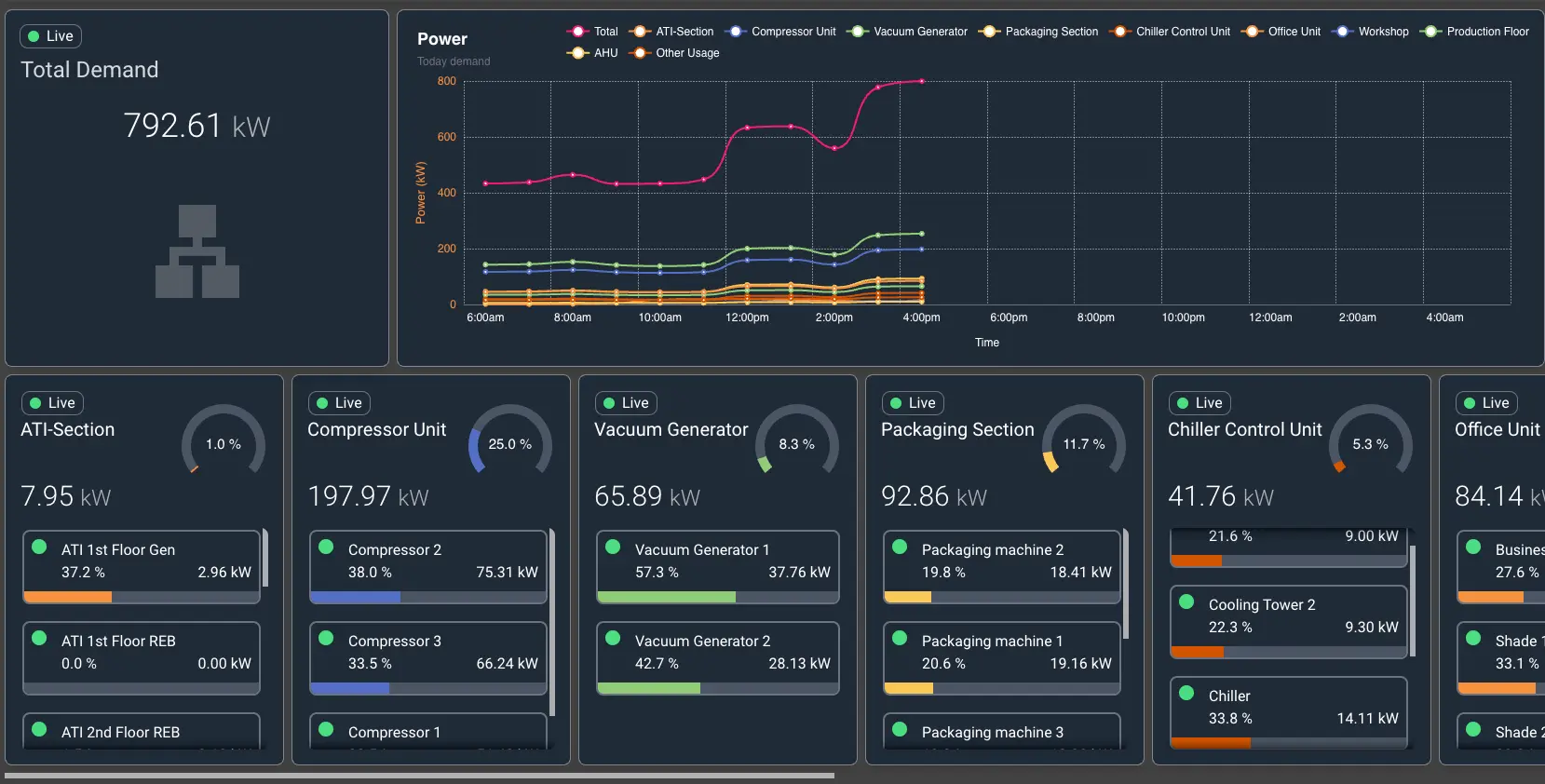Screen dimensions: 1545x784
Task: Click the Vacuum Generator 2 device row
Action: coord(718,658)
